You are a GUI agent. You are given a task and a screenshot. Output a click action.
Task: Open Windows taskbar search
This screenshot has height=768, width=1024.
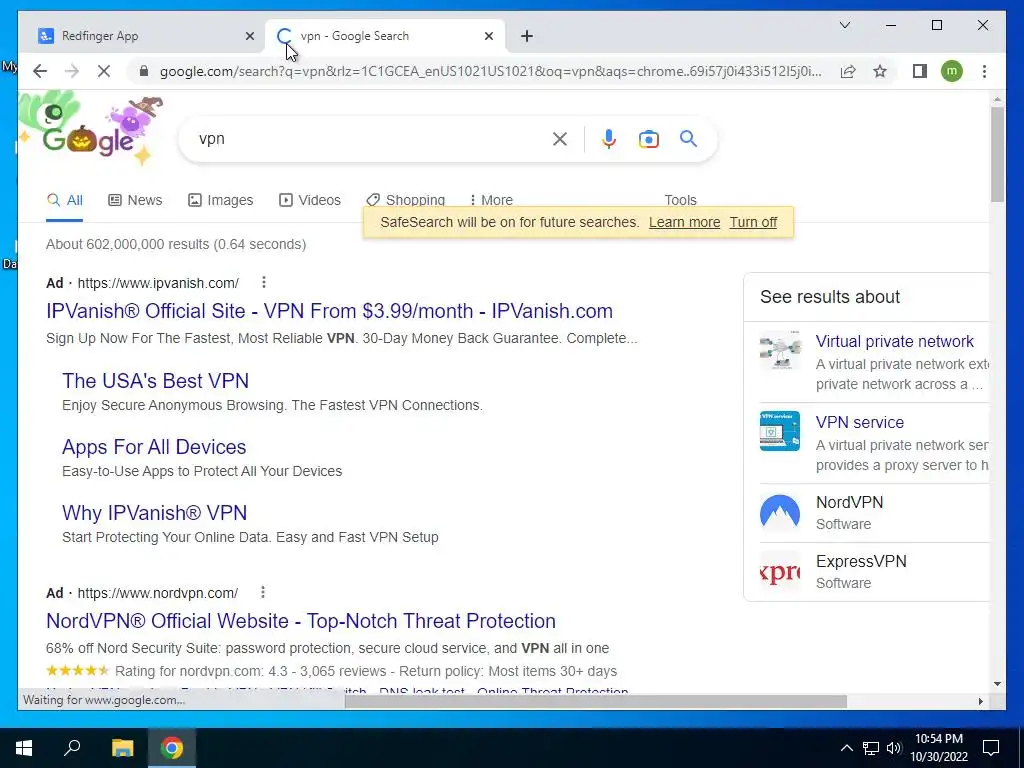tap(72, 748)
